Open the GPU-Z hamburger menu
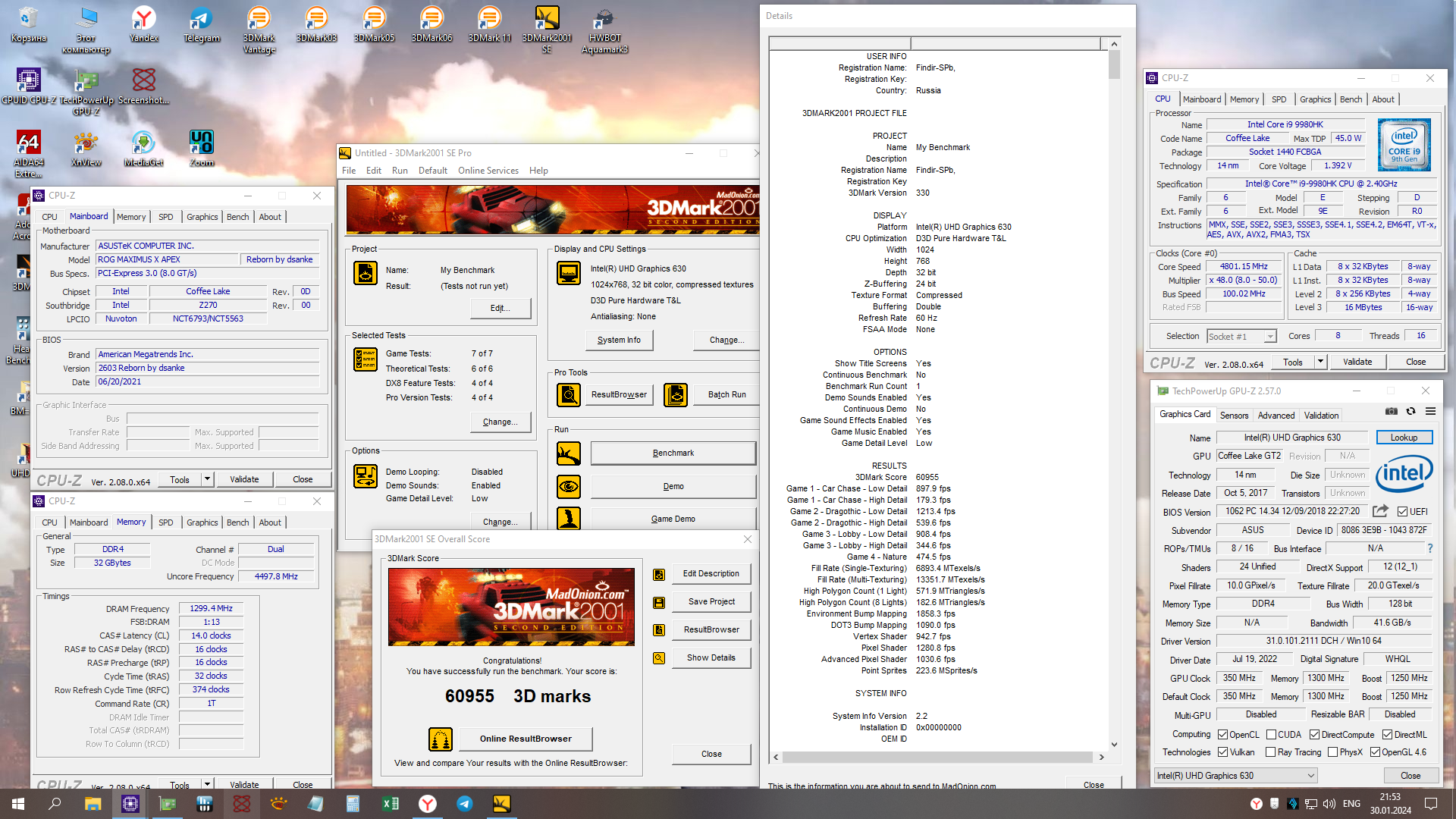Screen dimensions: 1456x819 pos(1430,412)
